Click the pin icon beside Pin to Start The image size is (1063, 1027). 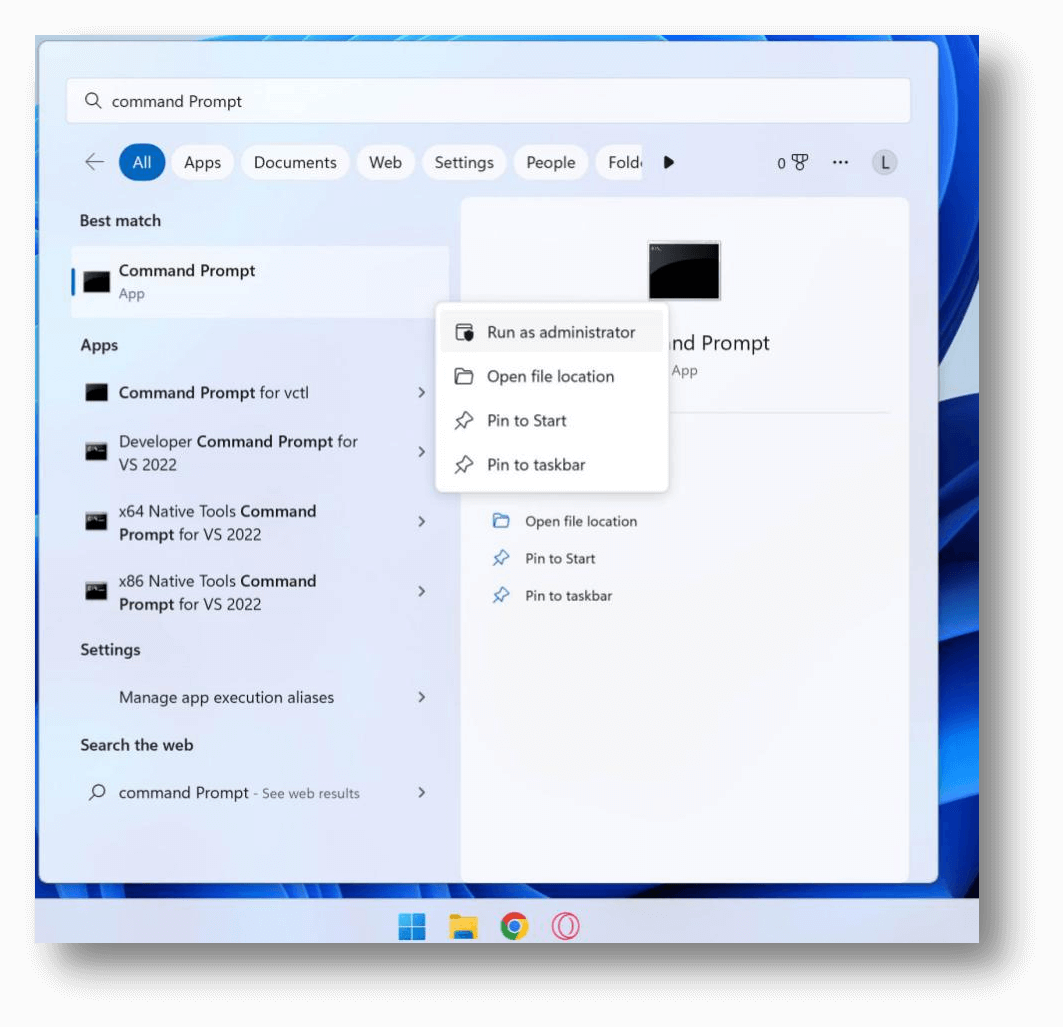463,420
